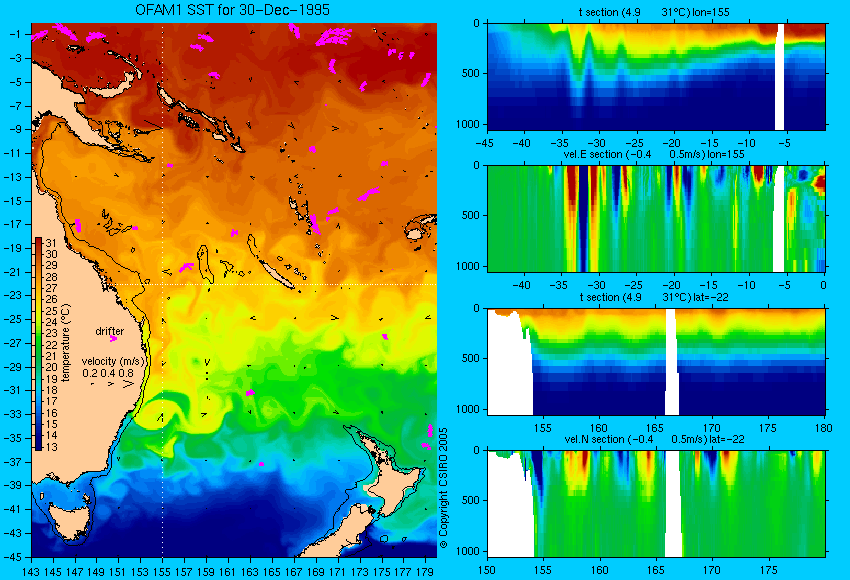Click the "t section (4.9 31°C) lon=155" heading
The image size is (850, 580).
click(654, 12)
